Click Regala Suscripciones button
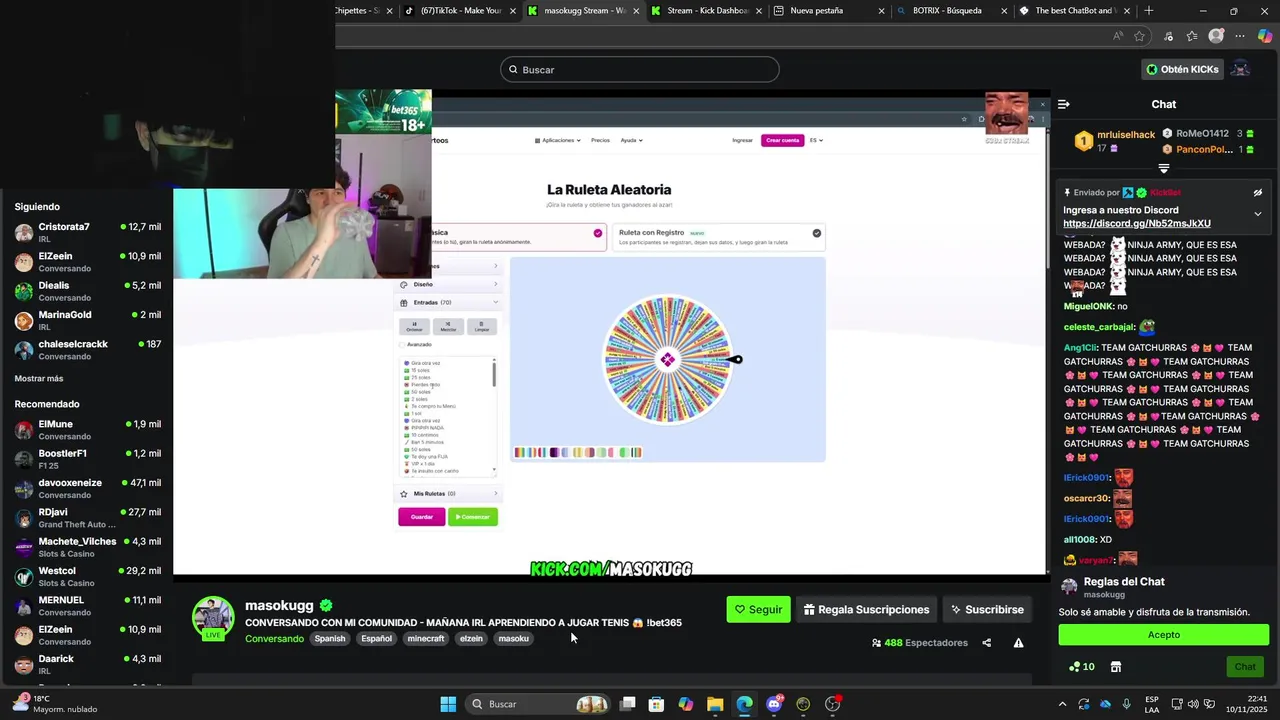This screenshot has height=720, width=1280. click(x=867, y=610)
